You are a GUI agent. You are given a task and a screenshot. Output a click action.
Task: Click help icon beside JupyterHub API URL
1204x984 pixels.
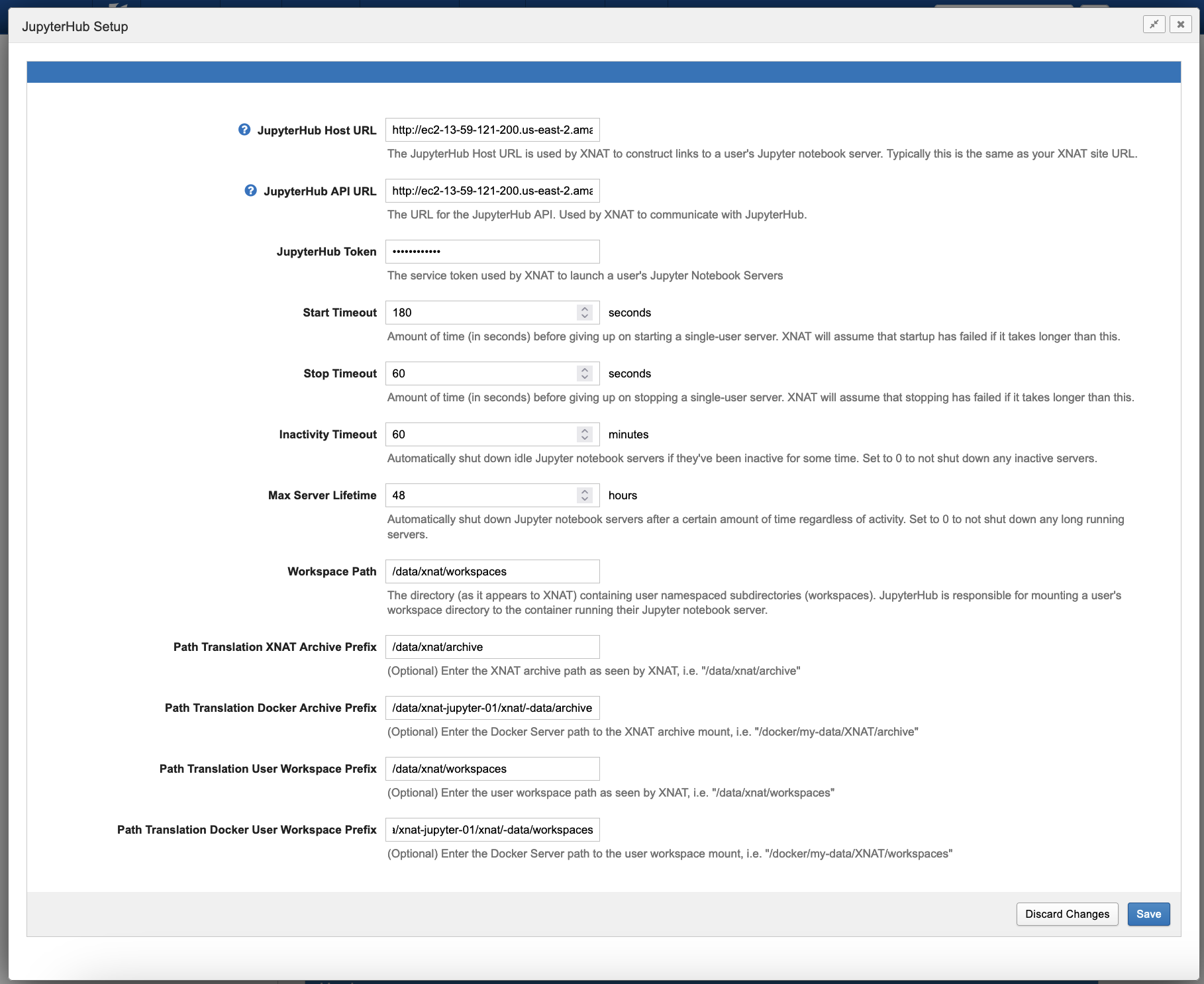coord(250,191)
